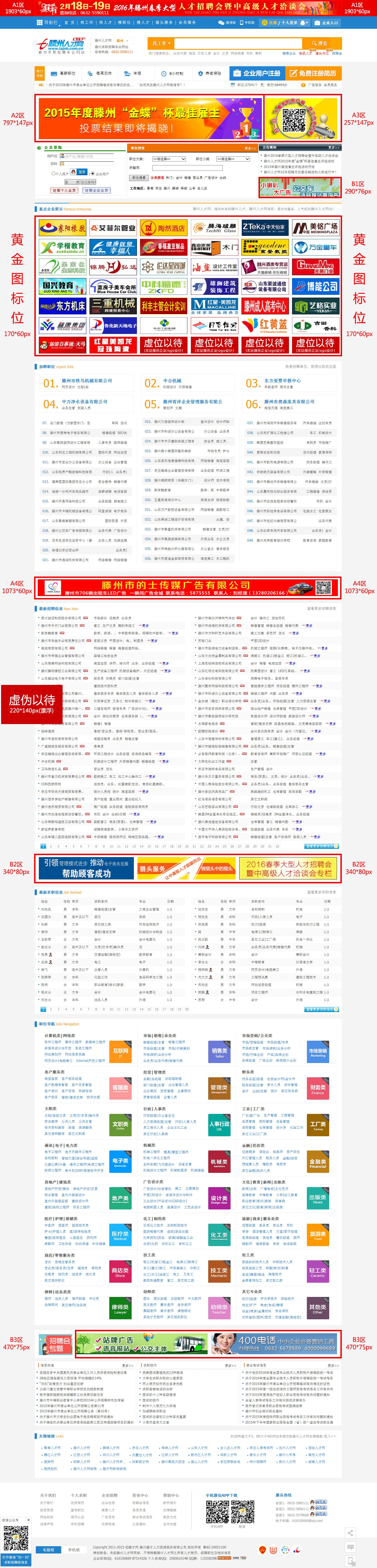
Task: Expand the 找工作 search type dropdown
Action: (x=162, y=43)
